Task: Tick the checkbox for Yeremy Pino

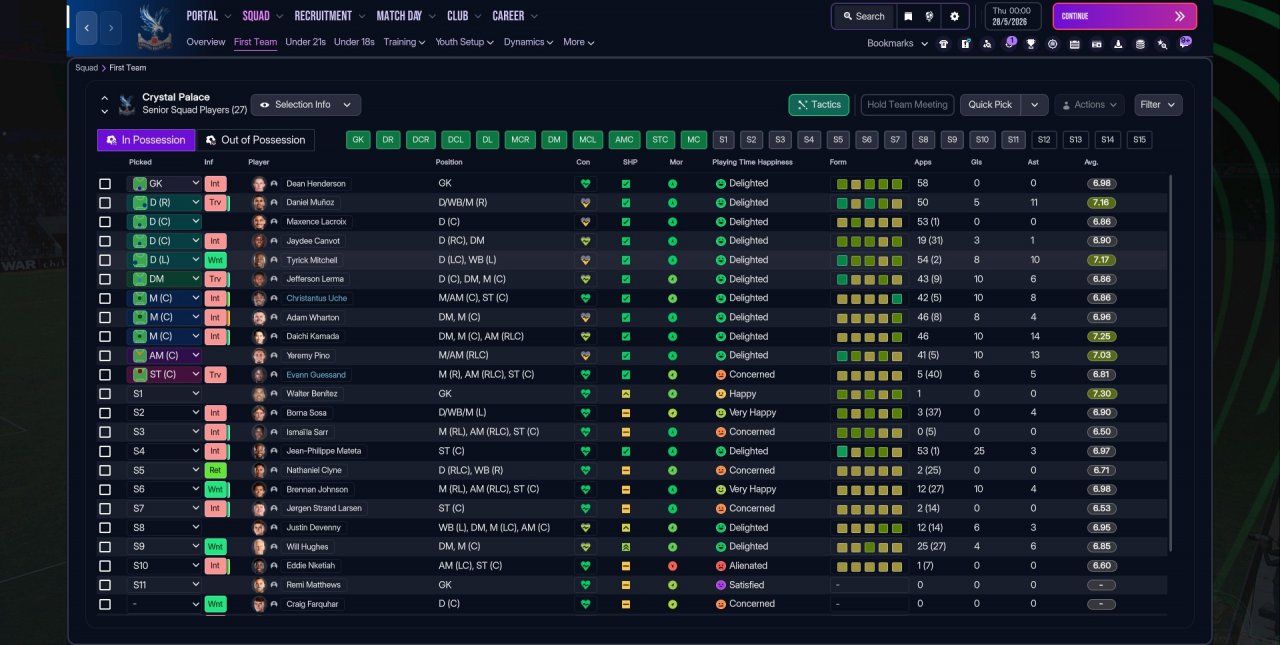Action: pyautogui.click(x=105, y=356)
